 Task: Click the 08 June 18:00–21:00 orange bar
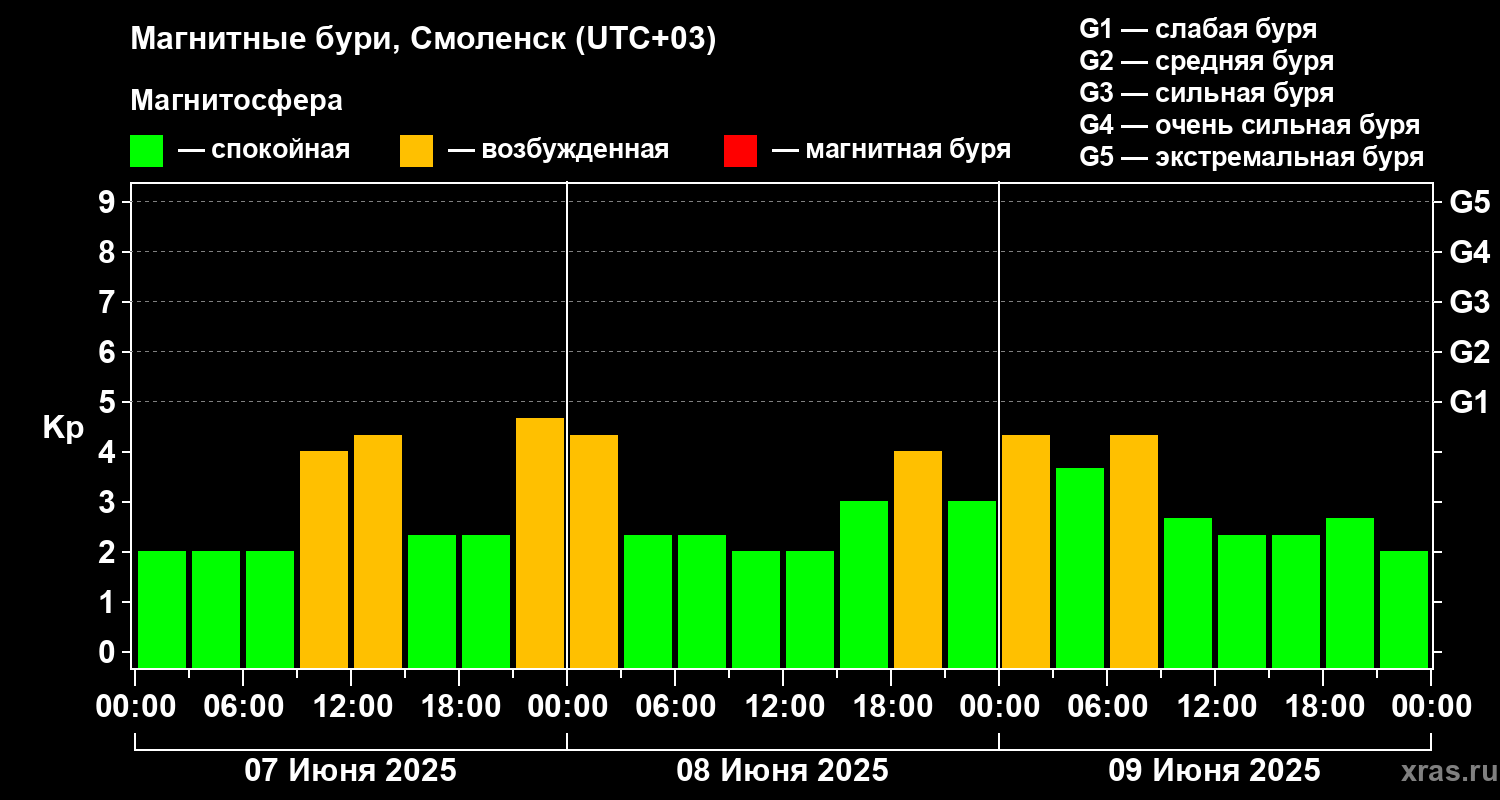[x=918, y=559]
